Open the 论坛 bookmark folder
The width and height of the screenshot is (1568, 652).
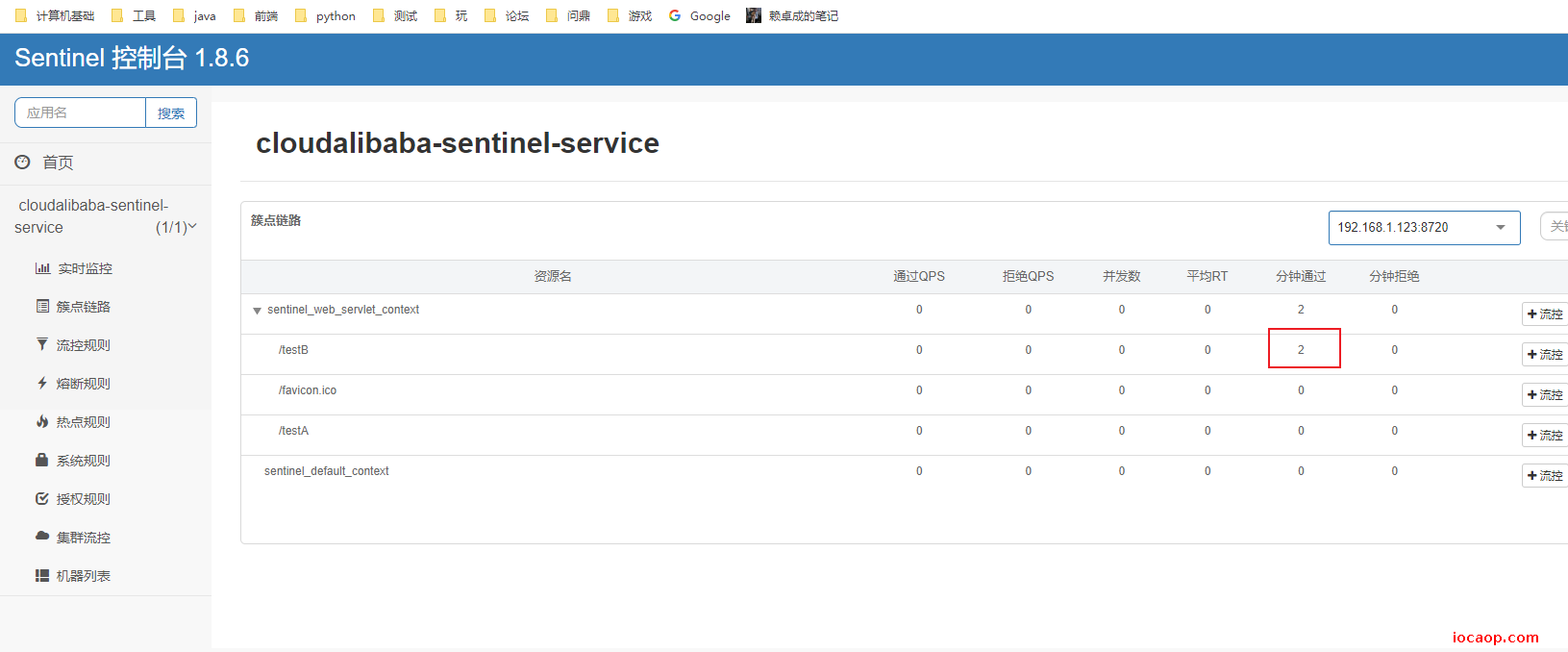[507, 15]
